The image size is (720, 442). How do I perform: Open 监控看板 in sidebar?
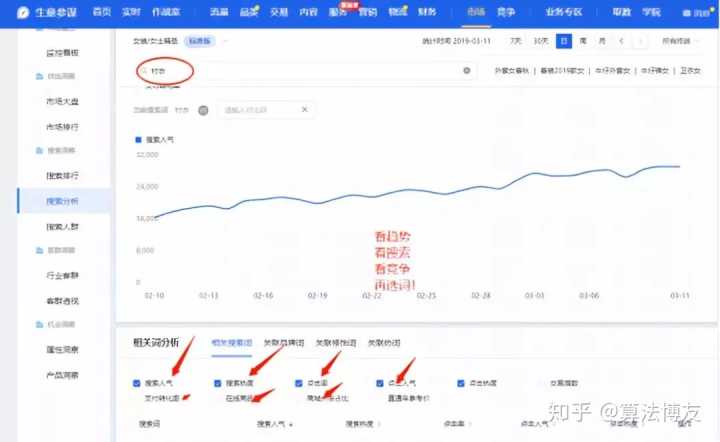point(62,53)
